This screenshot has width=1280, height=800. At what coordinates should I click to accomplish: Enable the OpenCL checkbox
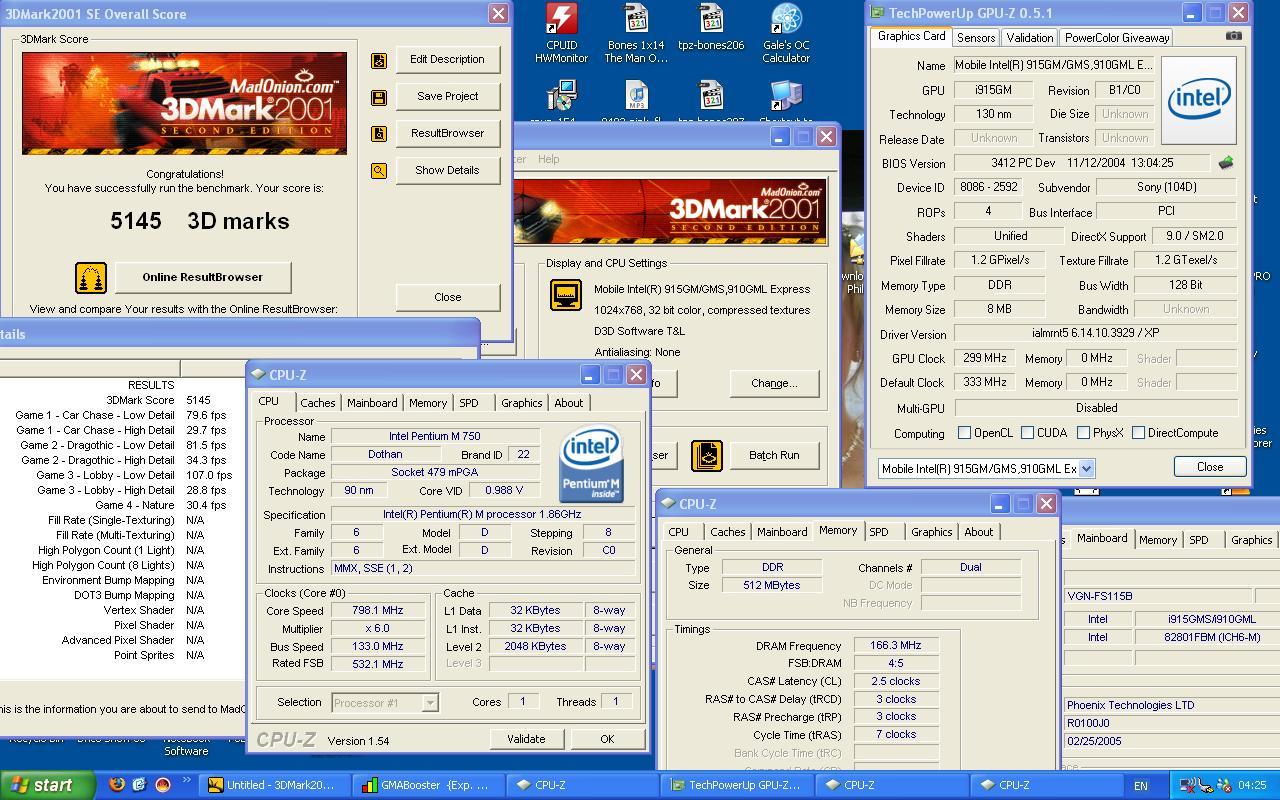pyautogui.click(x=964, y=433)
